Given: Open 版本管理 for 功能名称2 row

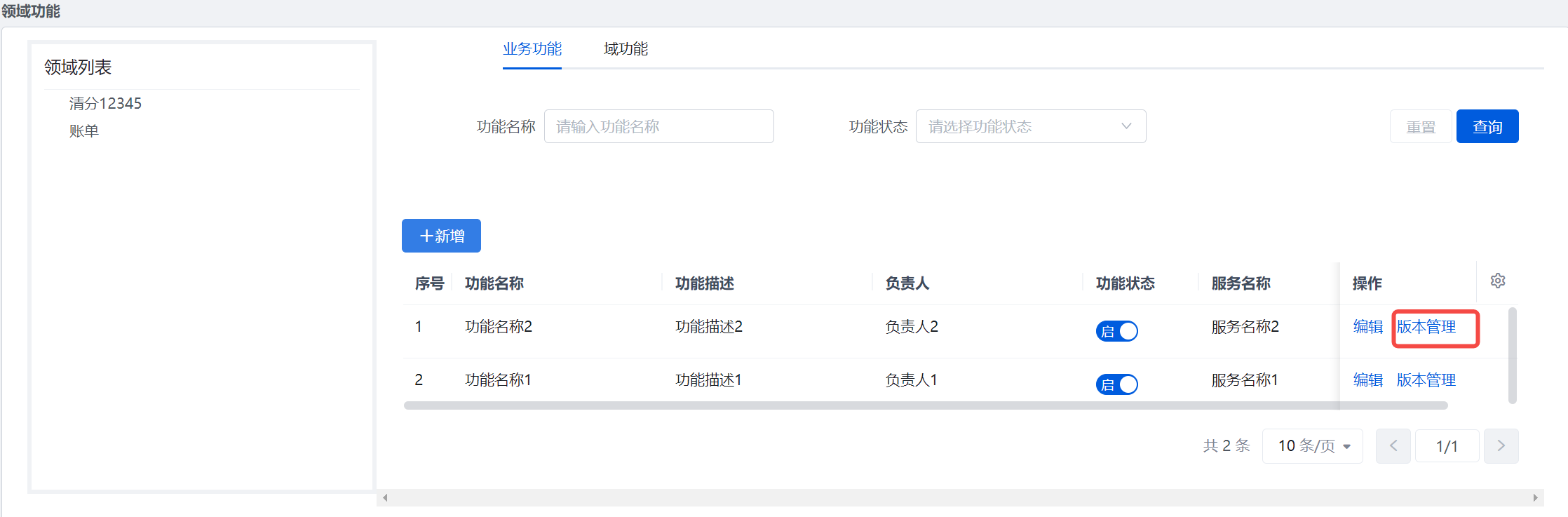Looking at the screenshot, I should pos(1426,327).
